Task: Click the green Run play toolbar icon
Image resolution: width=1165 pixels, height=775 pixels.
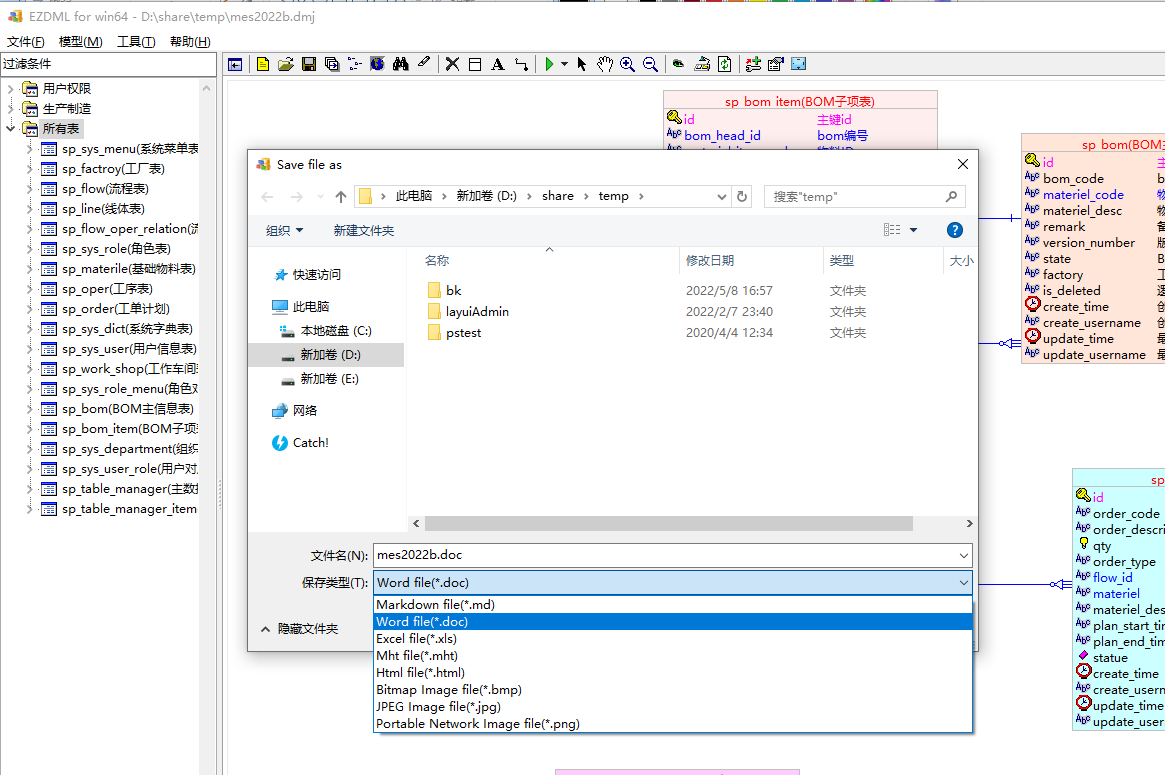Action: click(x=549, y=65)
